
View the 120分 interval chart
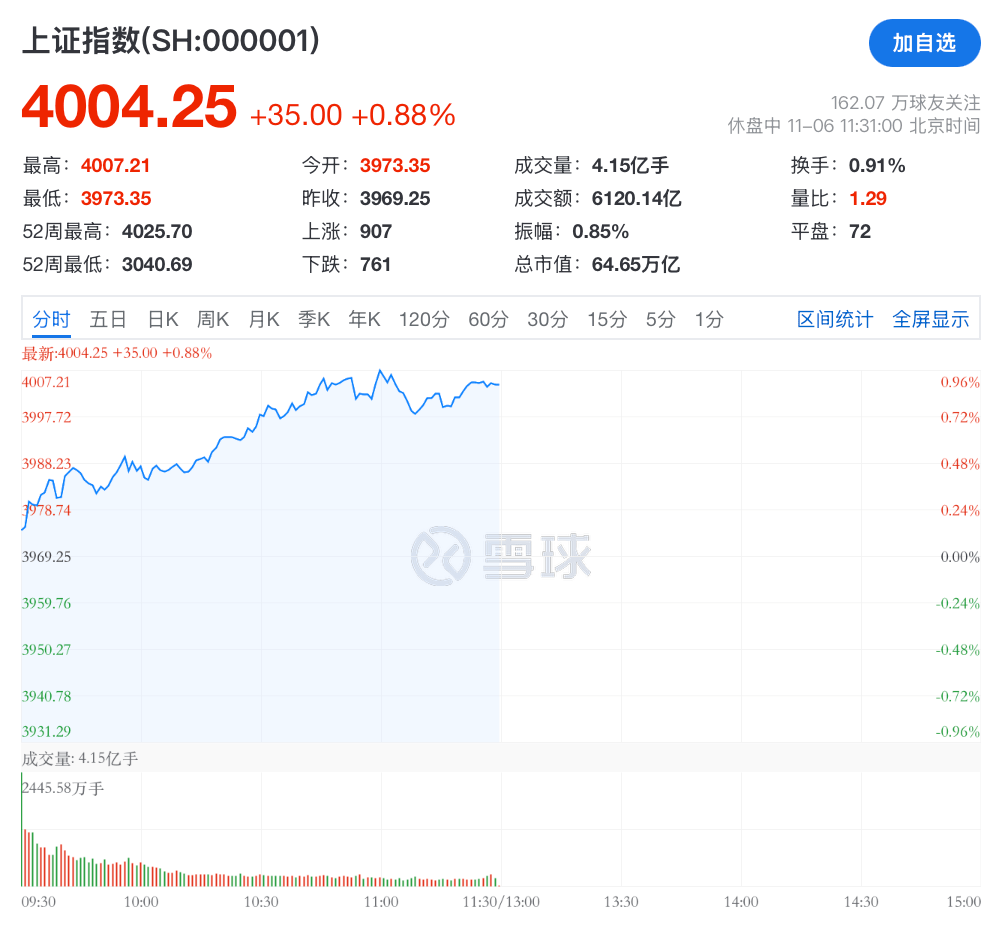423,319
